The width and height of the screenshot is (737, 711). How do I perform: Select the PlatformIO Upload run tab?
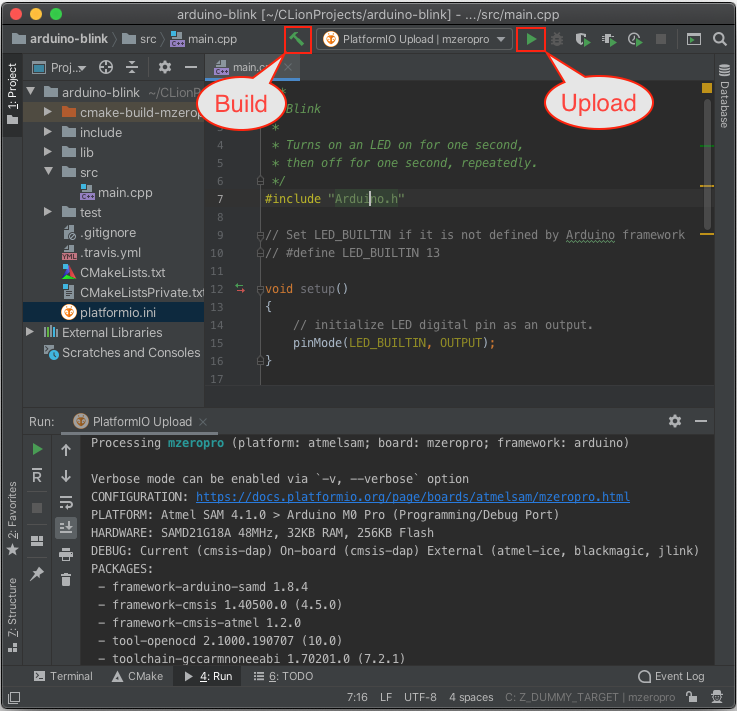pyautogui.click(x=140, y=422)
